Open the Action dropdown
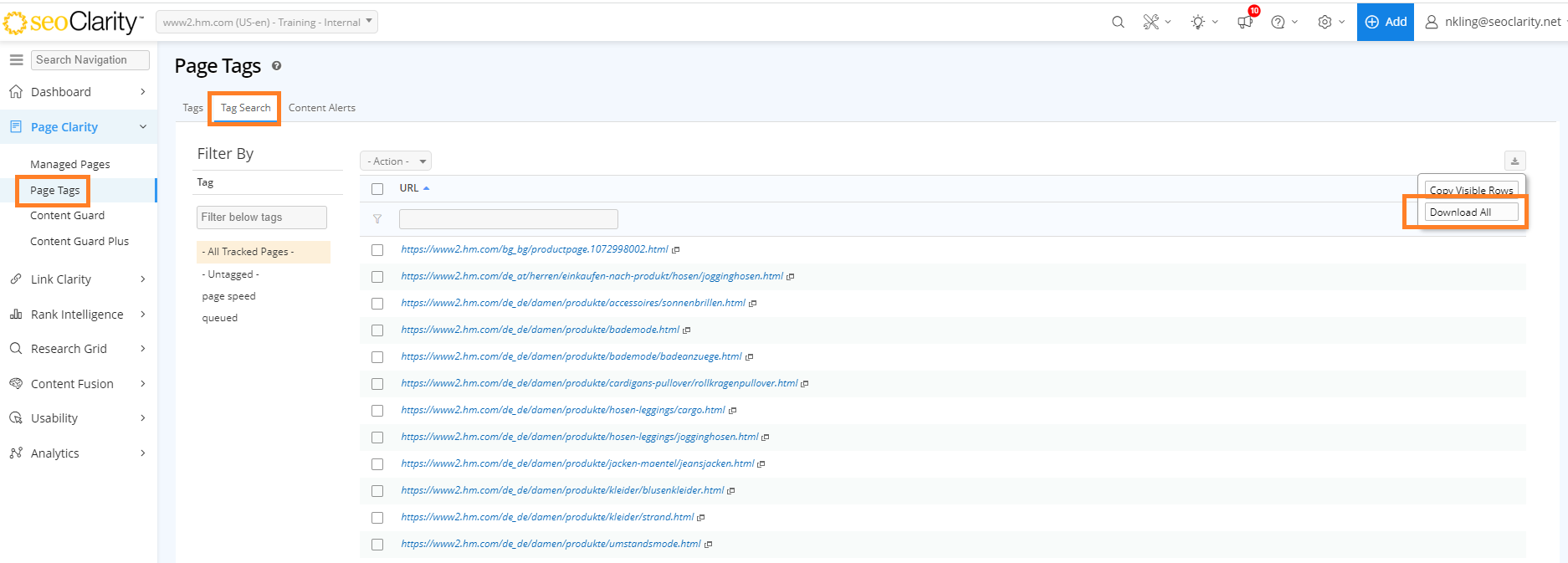Screen dimensions: 1568x563 (x=396, y=161)
